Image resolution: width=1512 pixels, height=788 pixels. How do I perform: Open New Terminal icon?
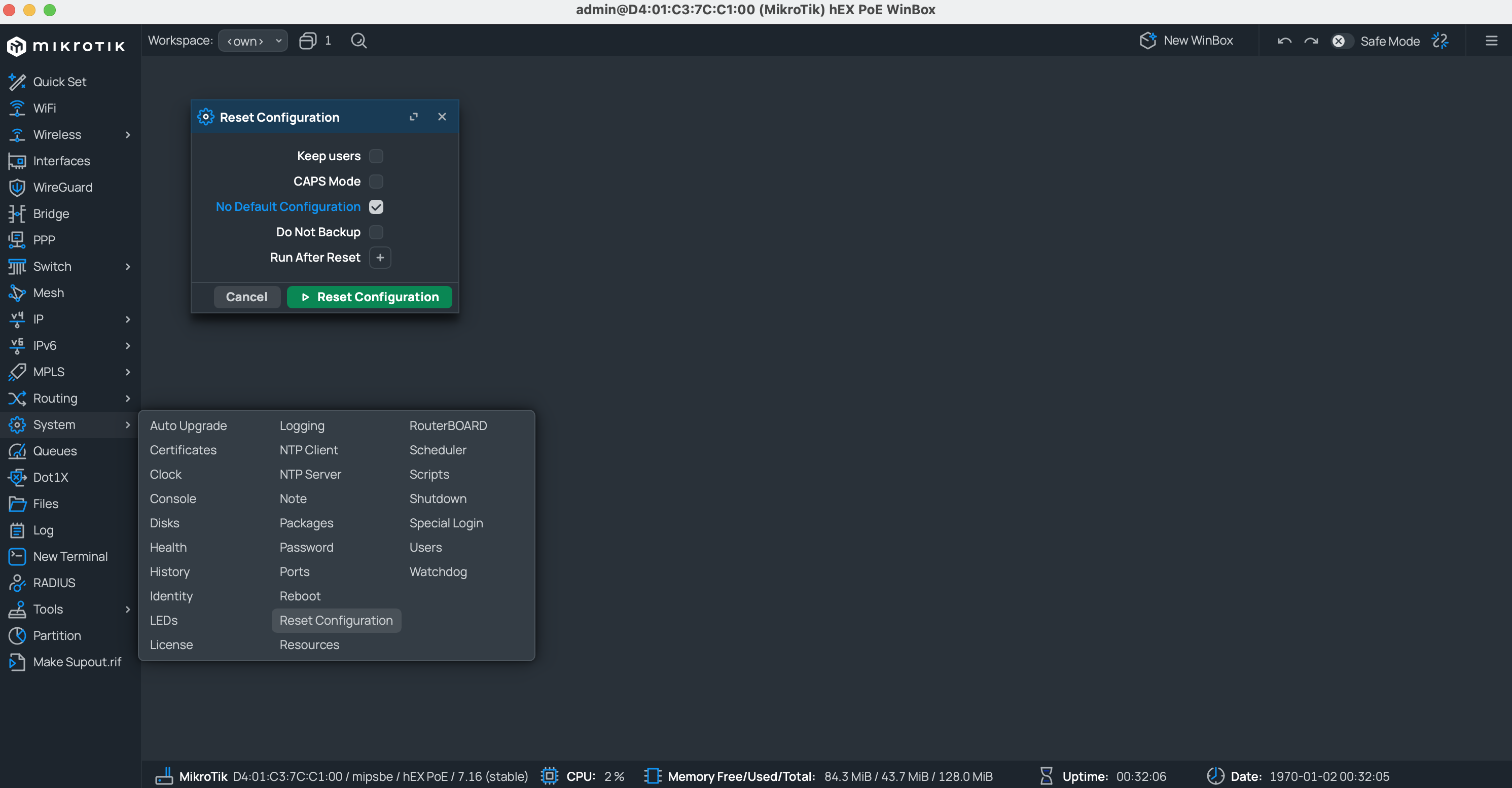pyautogui.click(x=17, y=557)
